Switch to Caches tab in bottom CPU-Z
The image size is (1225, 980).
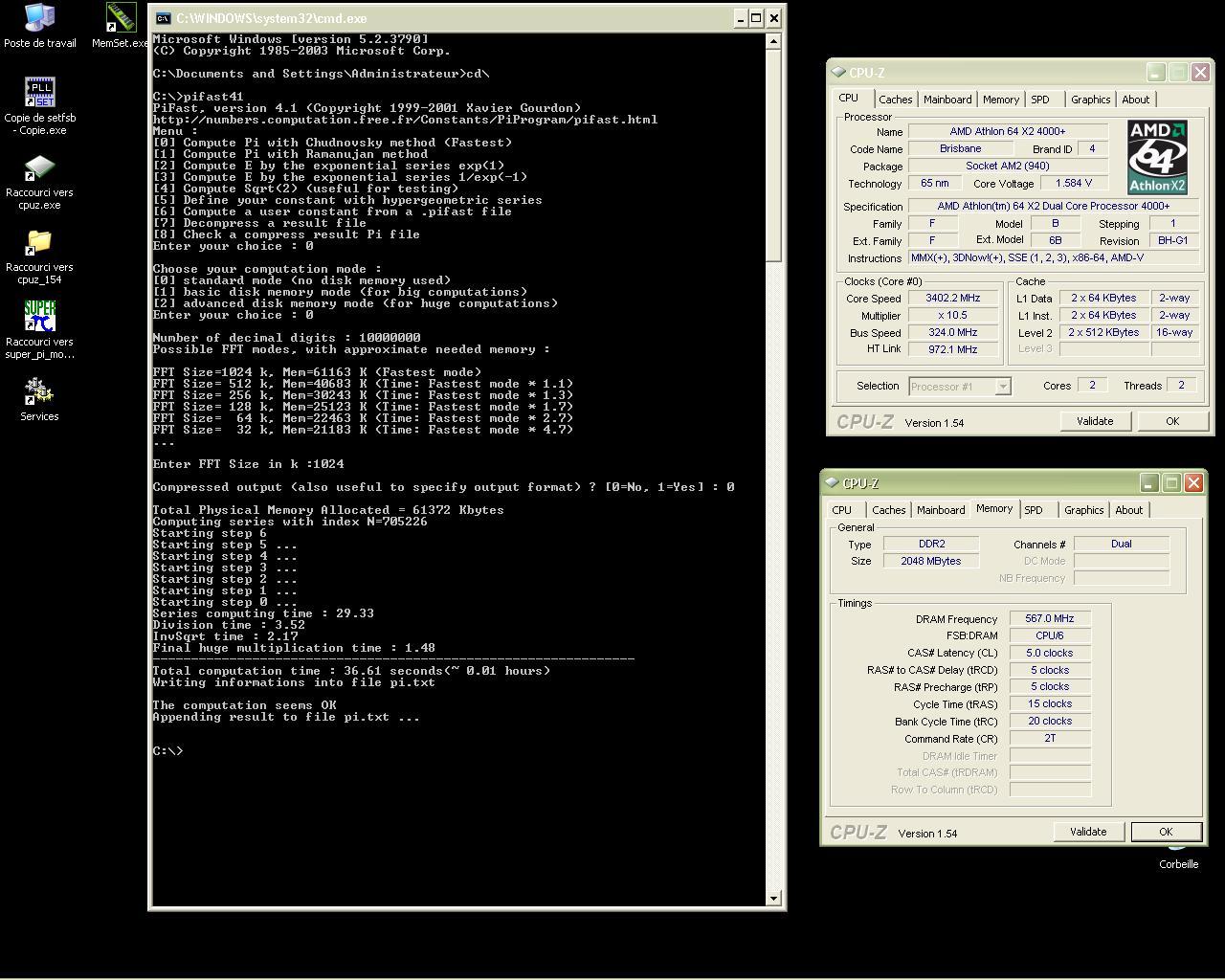[x=888, y=510]
